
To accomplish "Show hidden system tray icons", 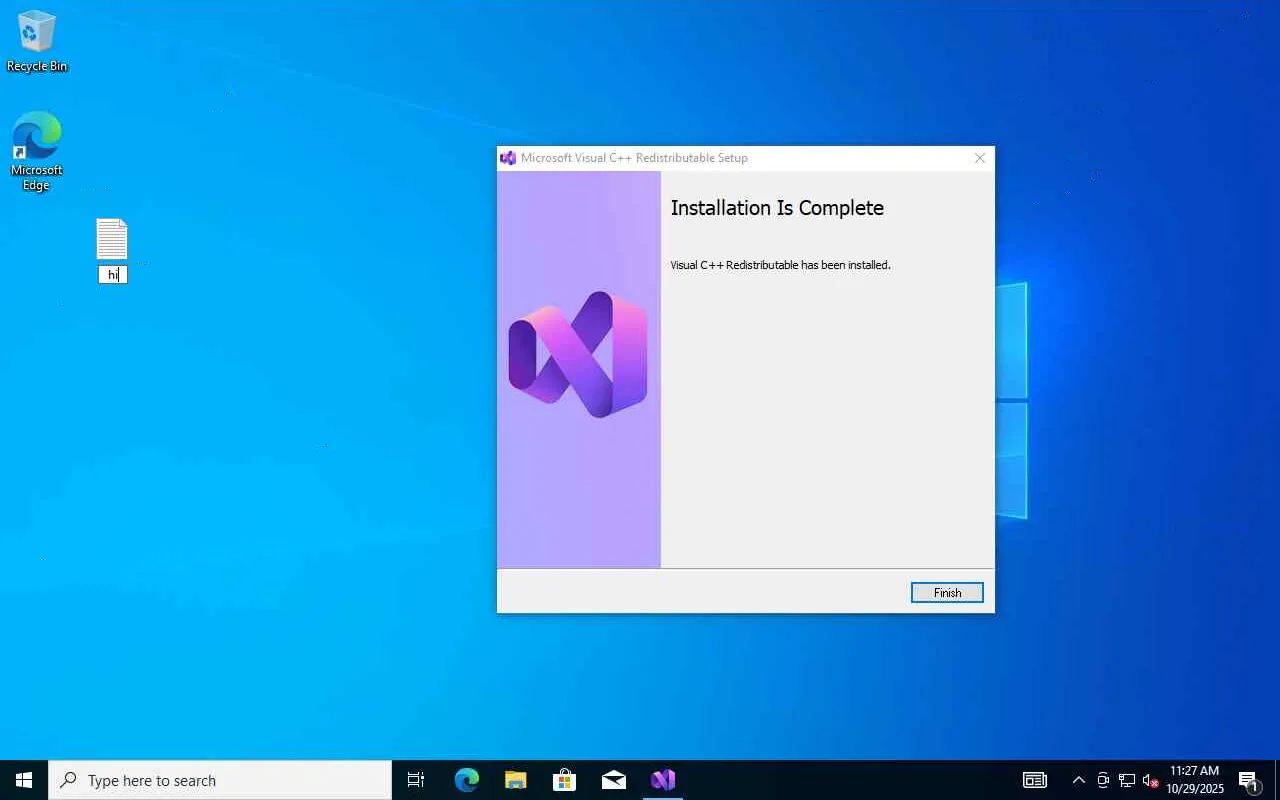I will point(1078,780).
